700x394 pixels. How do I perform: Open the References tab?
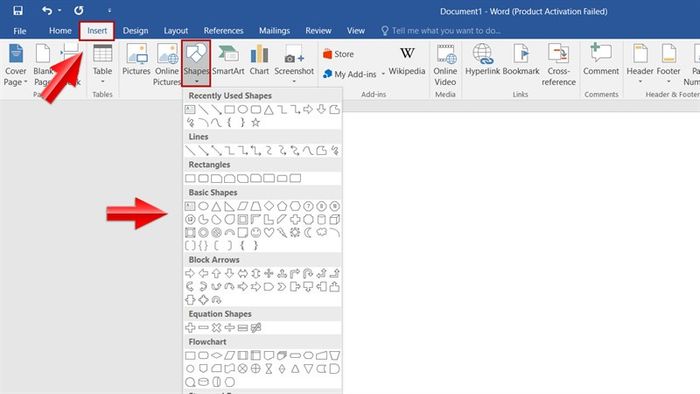pyautogui.click(x=223, y=31)
